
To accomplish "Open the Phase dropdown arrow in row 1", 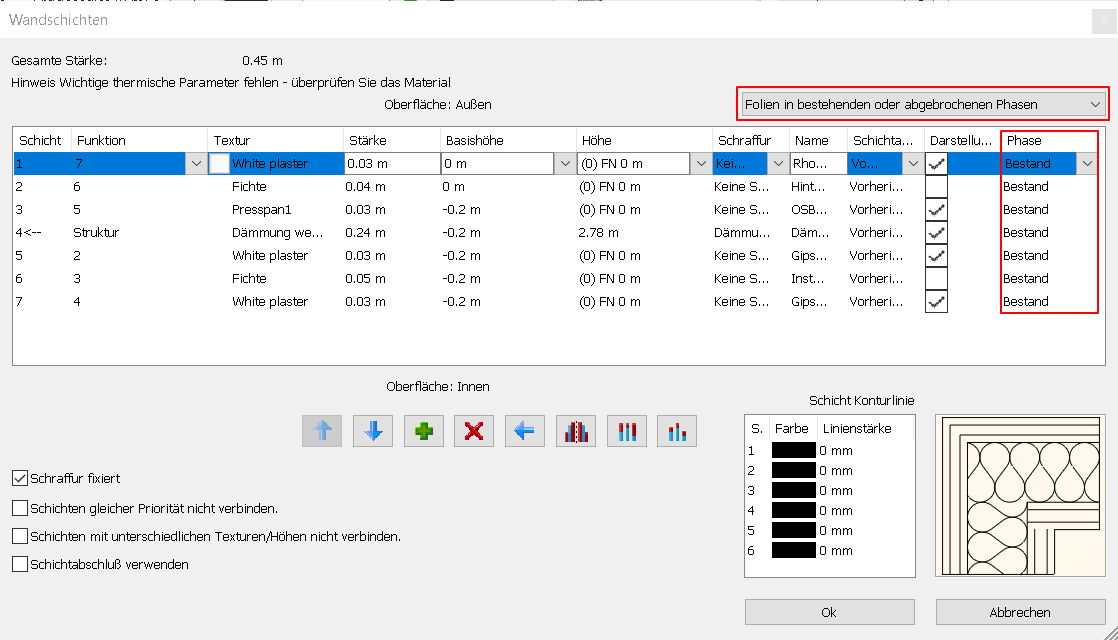I will tap(1087, 164).
